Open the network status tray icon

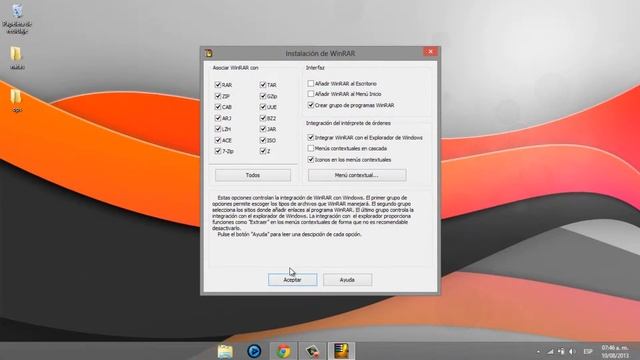tap(550, 351)
